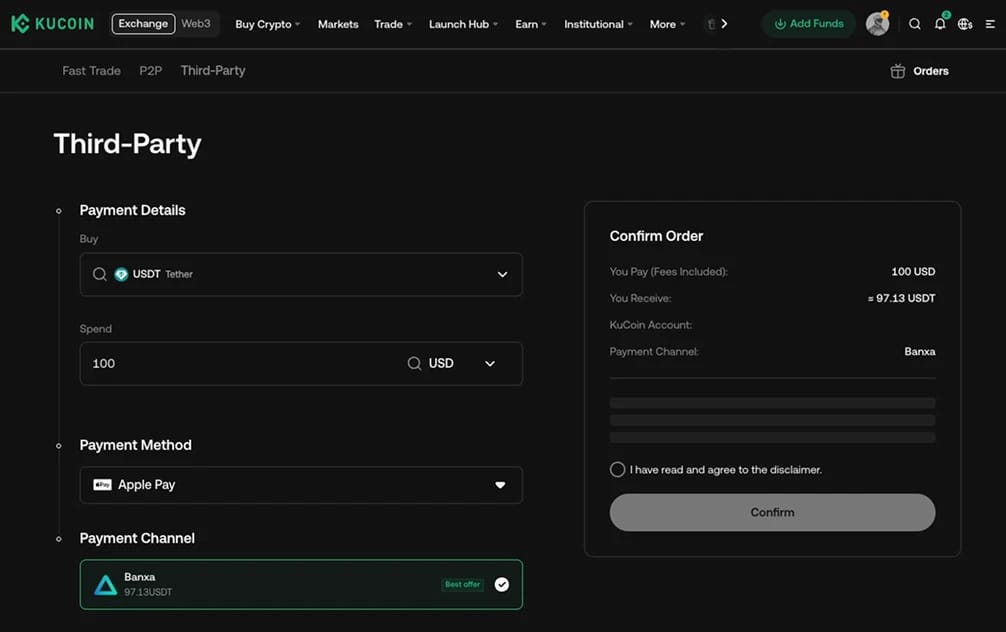This screenshot has width=1006, height=632.
Task: Switch to P2P tab
Action: [x=151, y=71]
